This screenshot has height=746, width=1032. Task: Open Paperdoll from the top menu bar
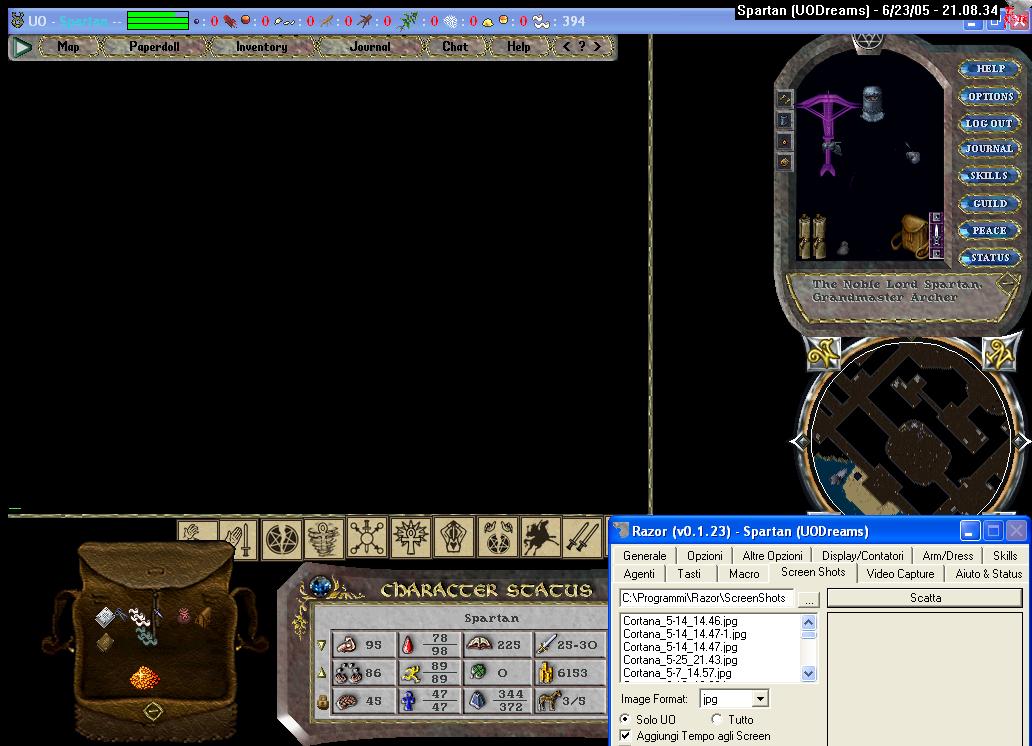154,47
